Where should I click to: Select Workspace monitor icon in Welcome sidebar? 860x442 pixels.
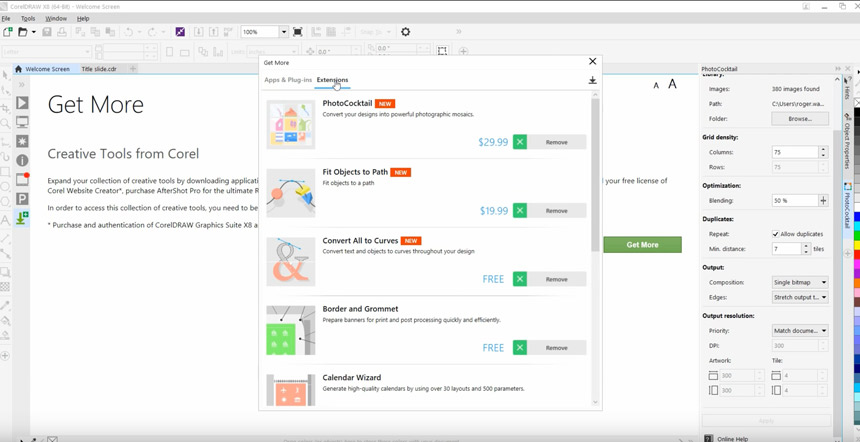coord(22,122)
